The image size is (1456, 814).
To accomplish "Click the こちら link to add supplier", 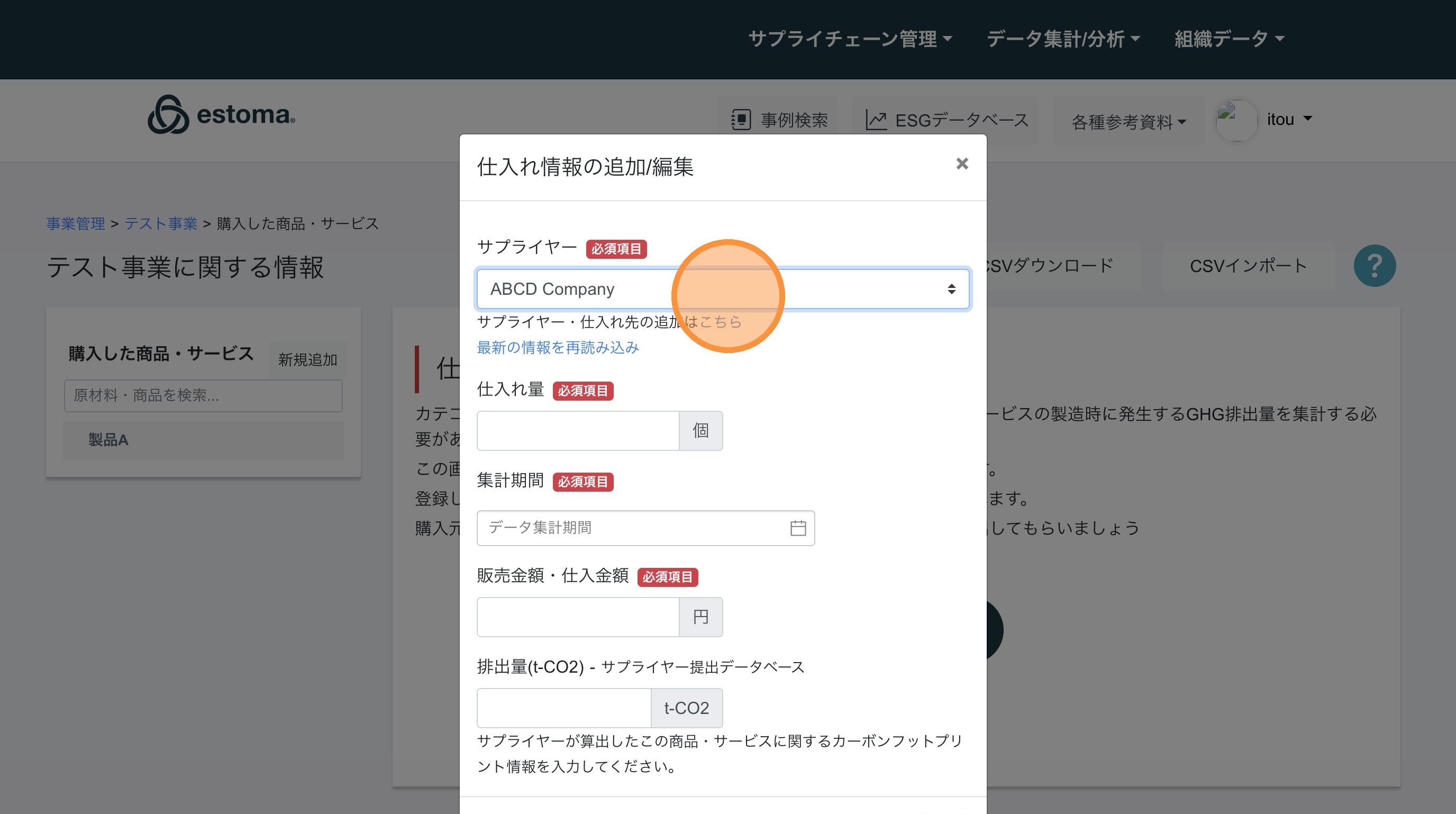I will pos(720,322).
